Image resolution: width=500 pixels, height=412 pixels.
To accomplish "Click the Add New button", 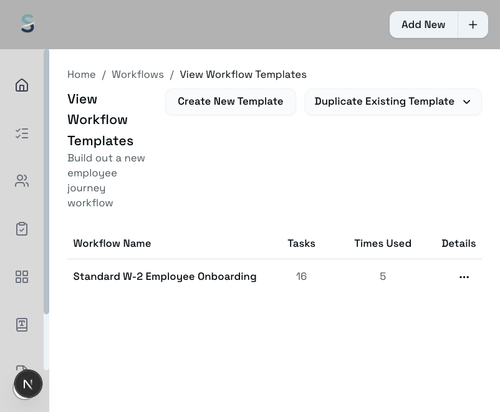I will pos(423,25).
